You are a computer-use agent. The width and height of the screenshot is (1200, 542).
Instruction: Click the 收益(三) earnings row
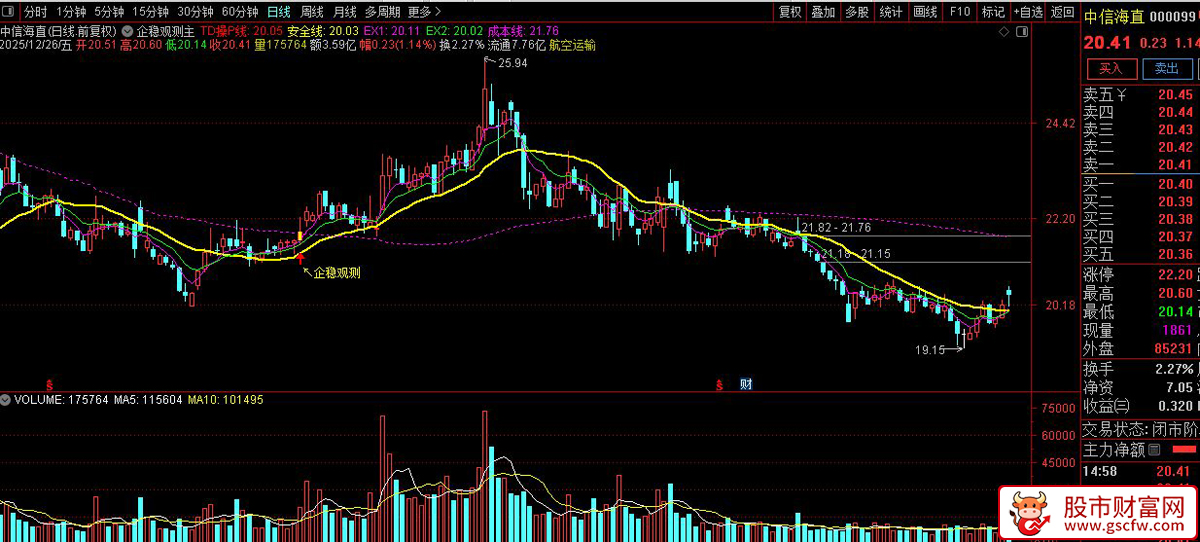[1140, 406]
